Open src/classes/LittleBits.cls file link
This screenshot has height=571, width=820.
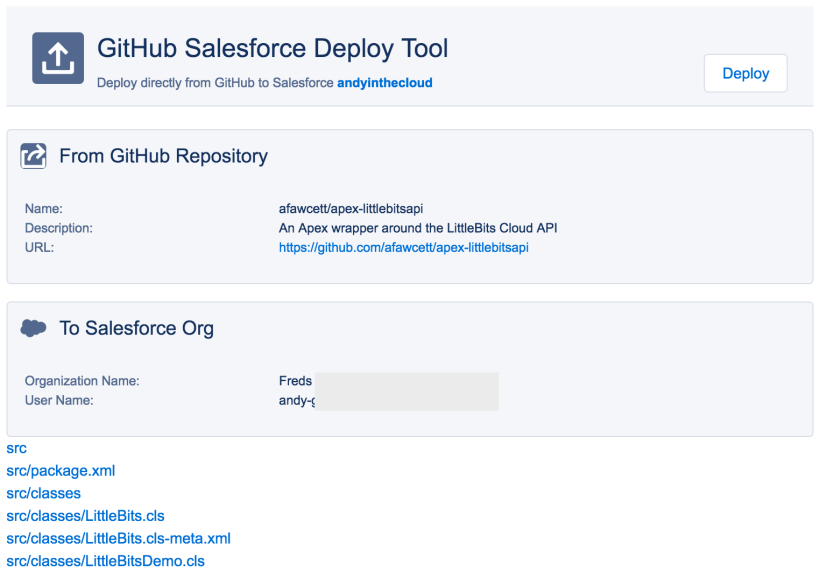(85, 516)
